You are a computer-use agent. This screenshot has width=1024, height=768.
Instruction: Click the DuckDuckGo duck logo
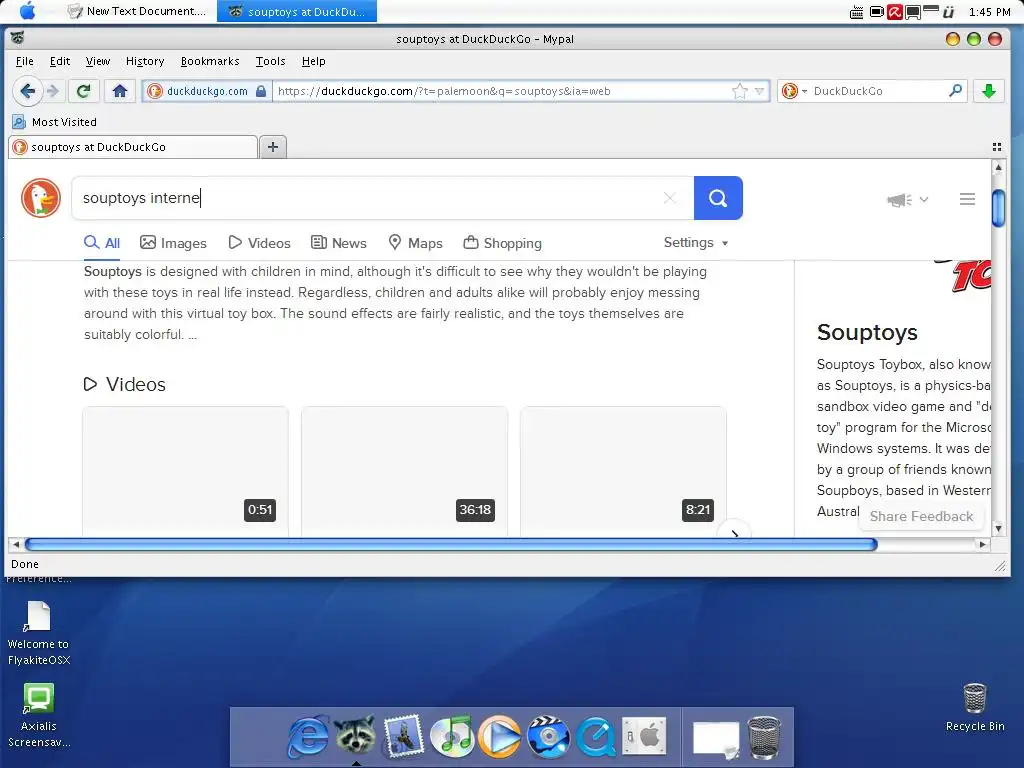(x=40, y=198)
